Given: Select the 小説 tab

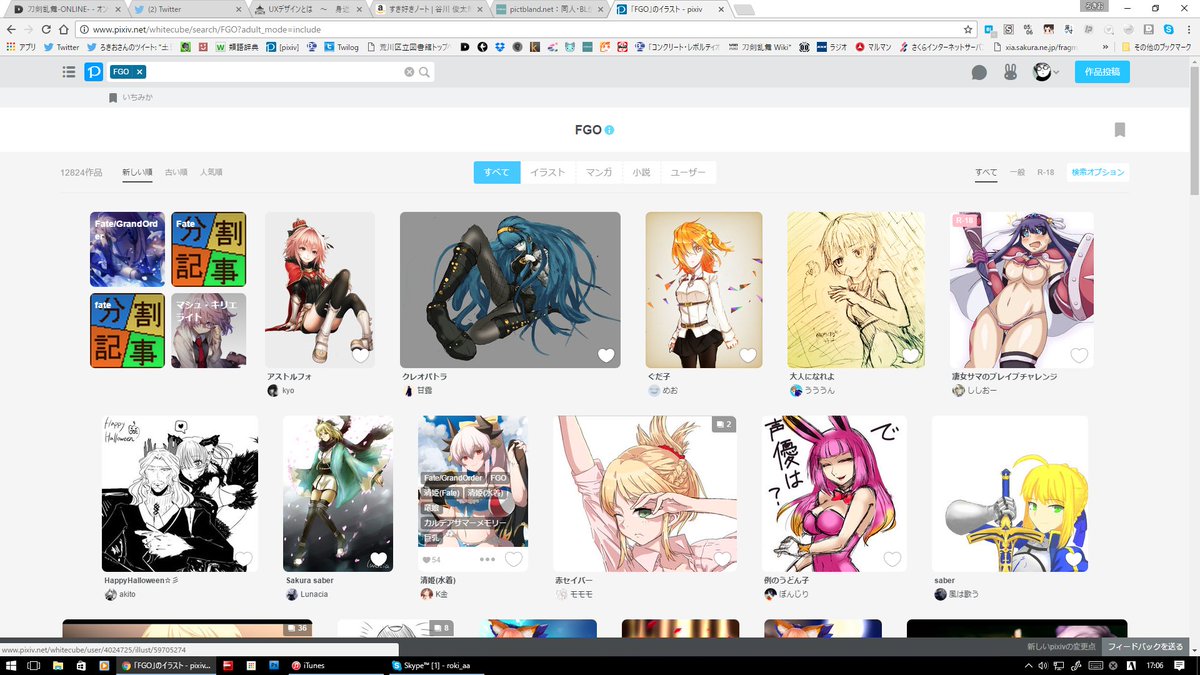Looking at the screenshot, I should [x=641, y=173].
